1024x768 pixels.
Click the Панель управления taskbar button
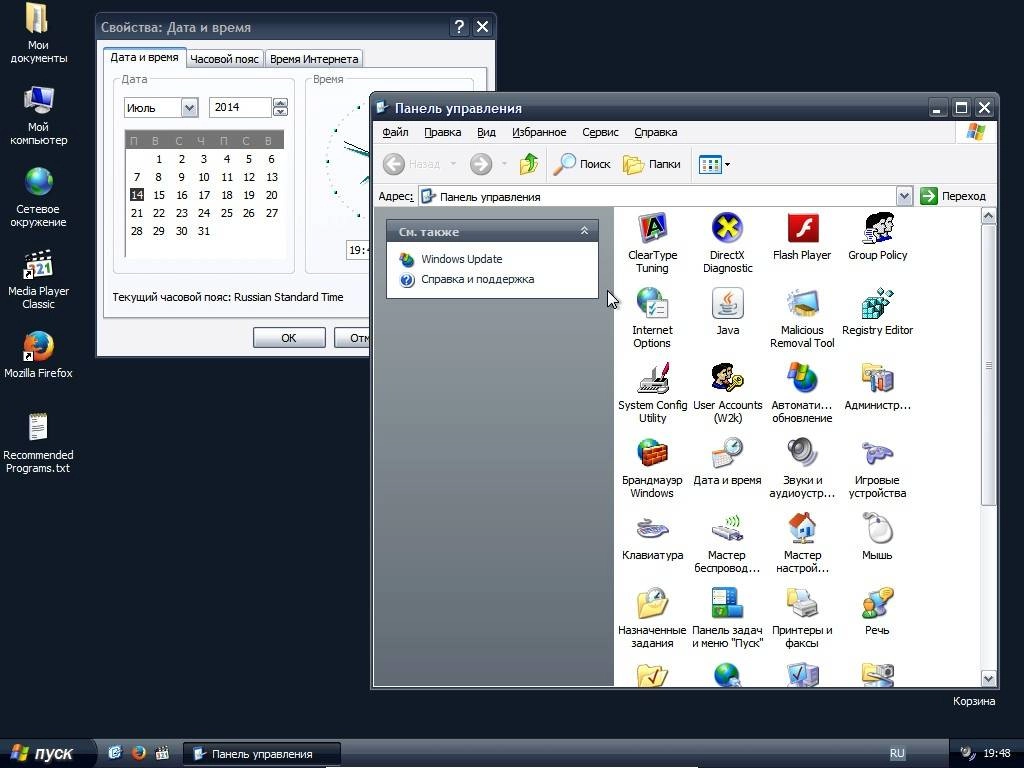click(x=261, y=754)
